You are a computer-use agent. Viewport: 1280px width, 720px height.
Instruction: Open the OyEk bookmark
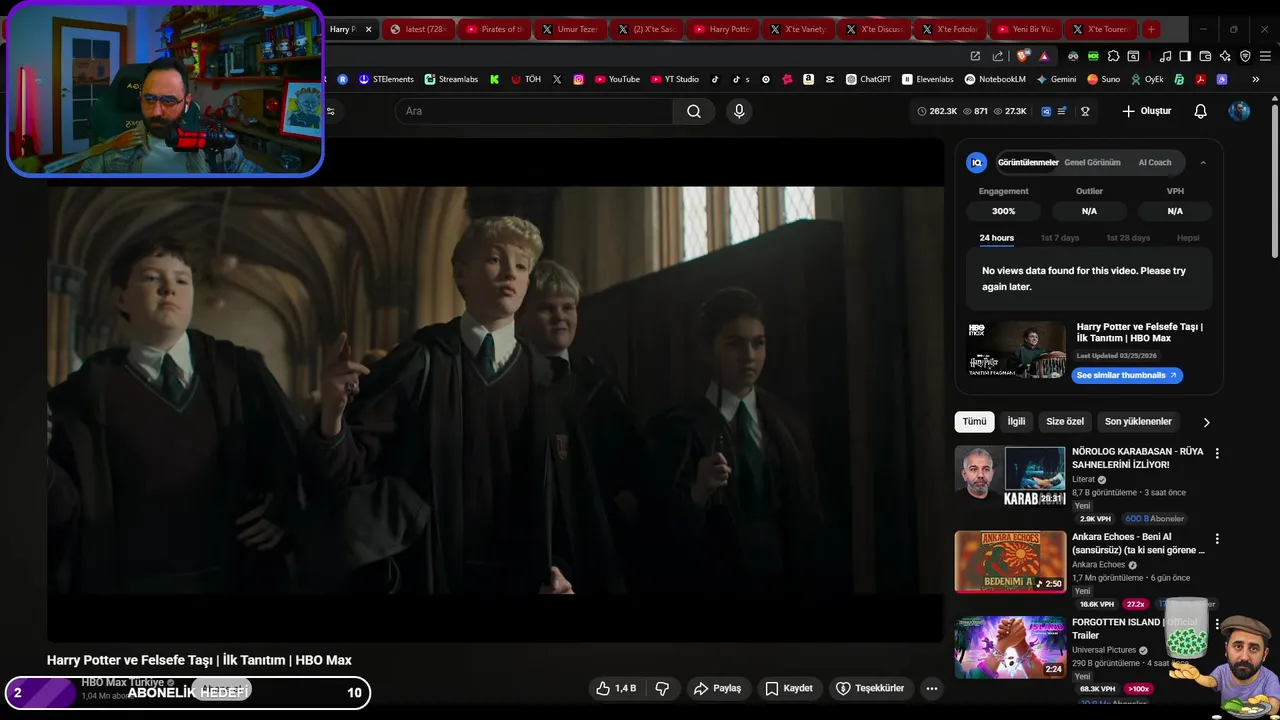coord(1147,79)
